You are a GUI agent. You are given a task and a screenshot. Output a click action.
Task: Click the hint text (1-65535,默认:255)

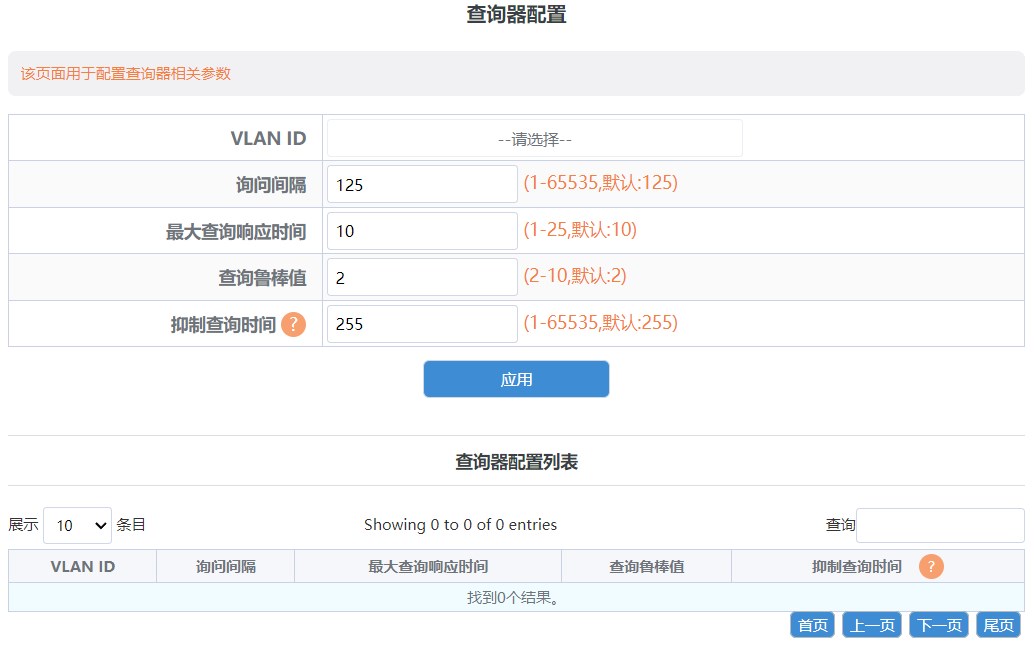(601, 322)
